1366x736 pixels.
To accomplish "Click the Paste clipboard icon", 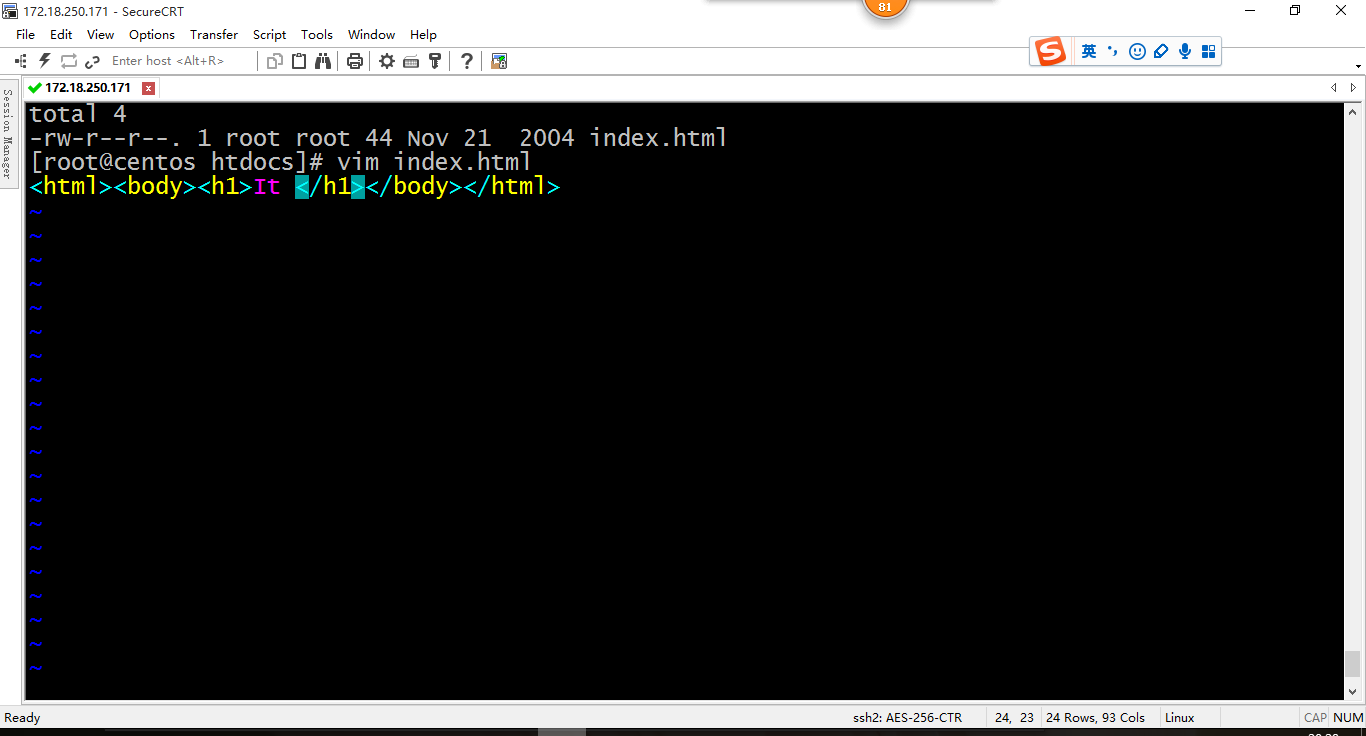I will 299,61.
